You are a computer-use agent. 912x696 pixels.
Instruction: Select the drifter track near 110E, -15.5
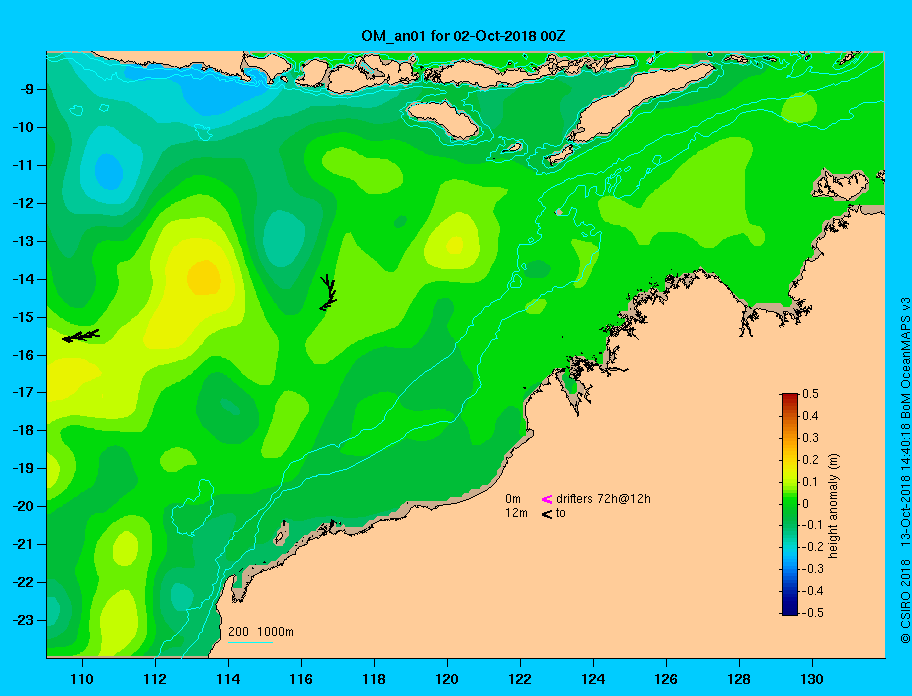[81, 335]
